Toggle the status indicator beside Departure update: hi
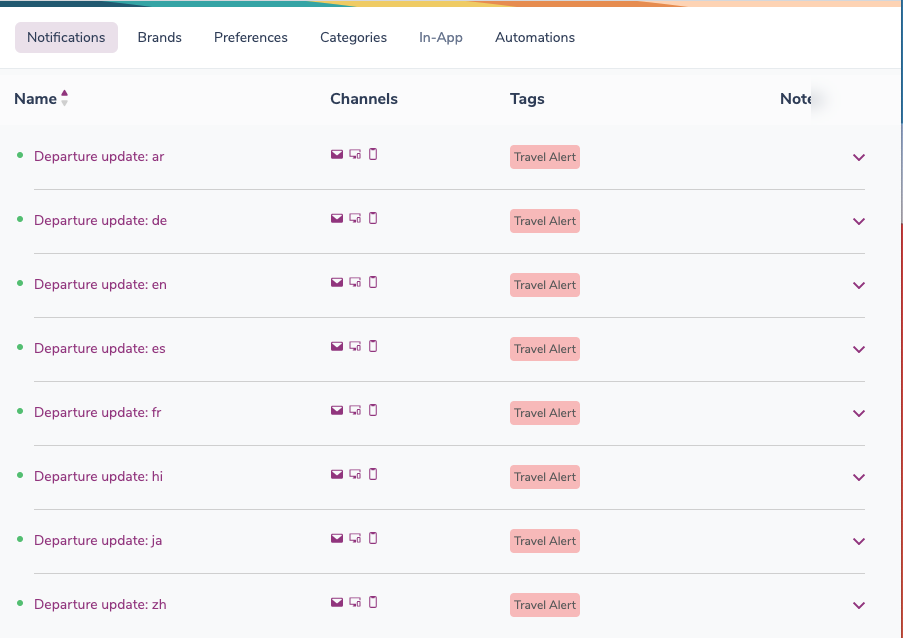 click(18, 473)
